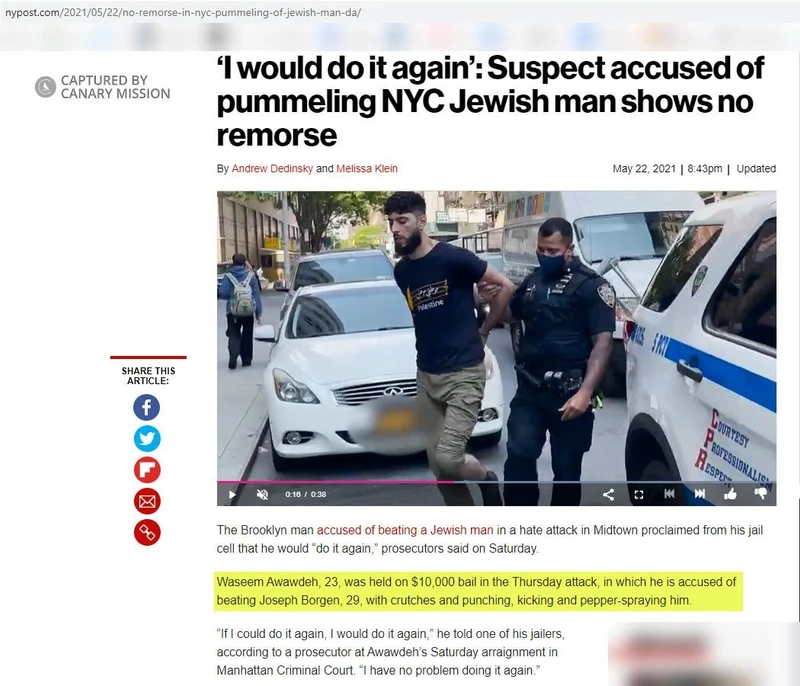Like the video with thumbs up

coord(730,493)
